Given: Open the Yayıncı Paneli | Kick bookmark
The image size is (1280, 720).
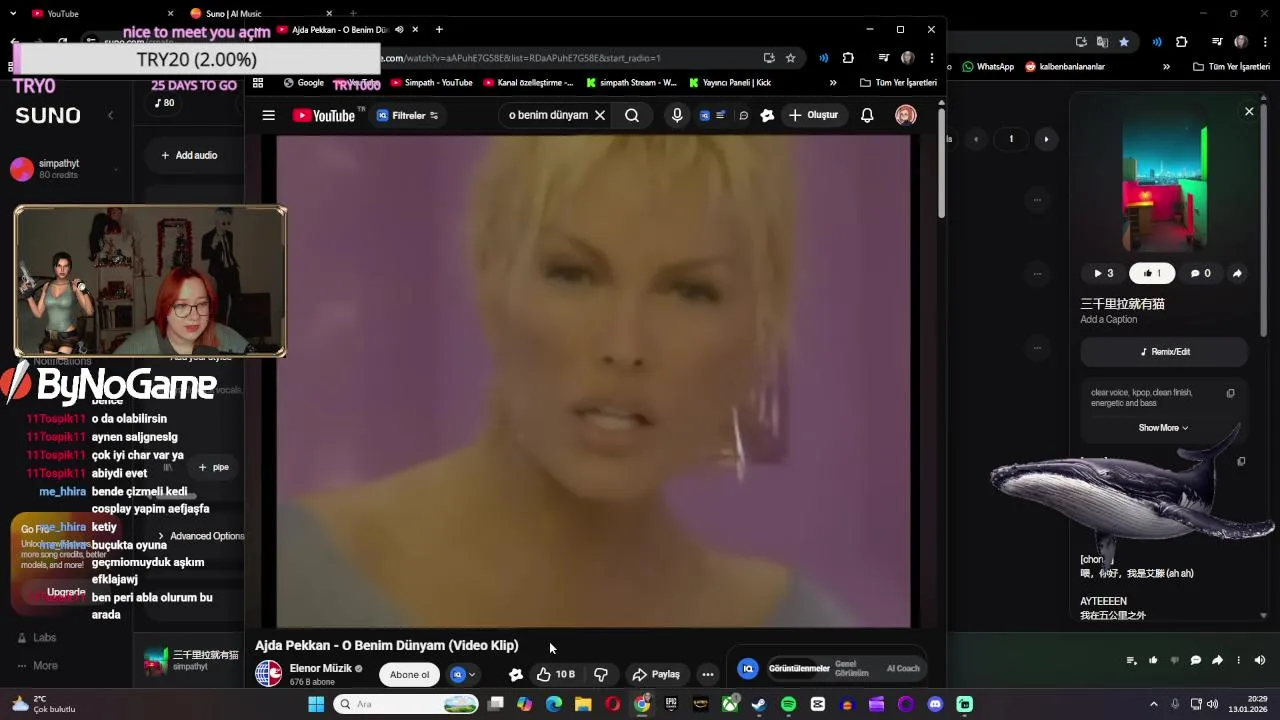Looking at the screenshot, I should click(x=729, y=83).
